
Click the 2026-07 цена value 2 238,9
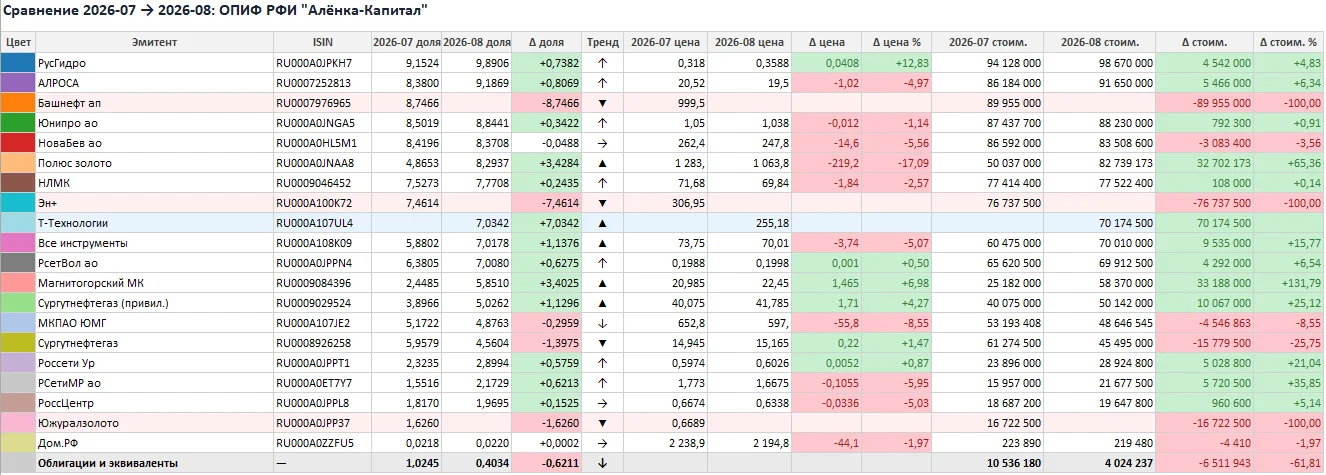point(685,442)
